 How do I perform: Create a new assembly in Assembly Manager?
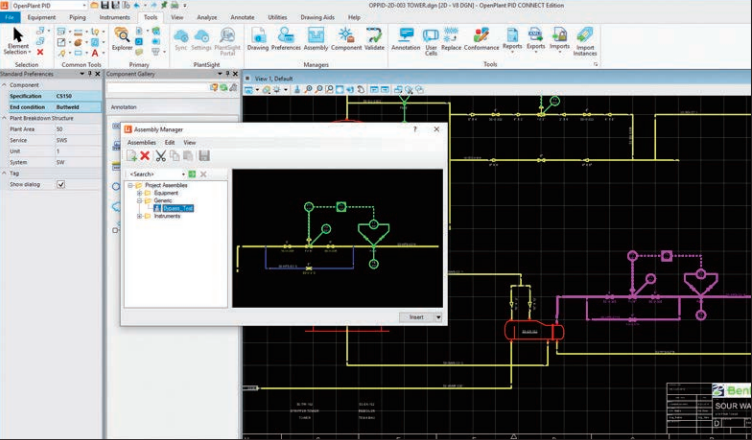click(x=131, y=155)
